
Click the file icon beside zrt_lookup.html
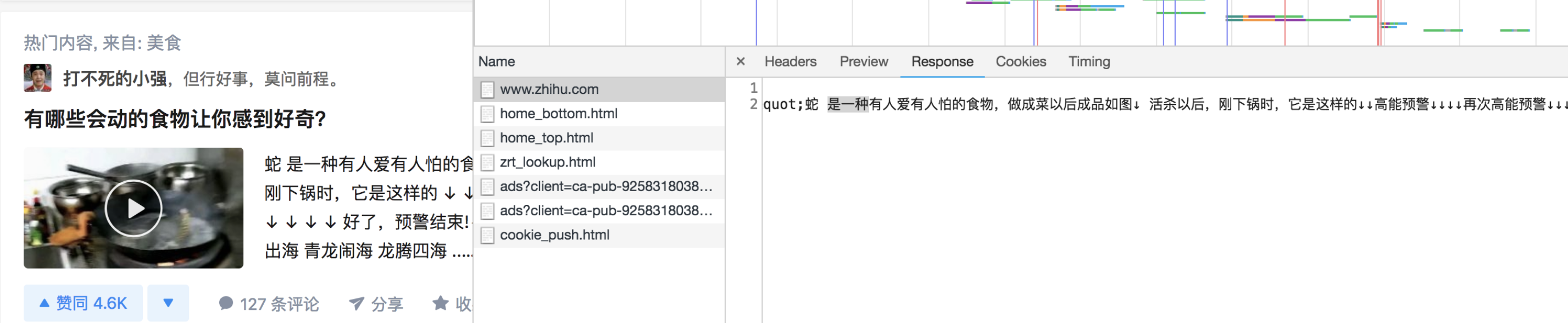tap(487, 163)
